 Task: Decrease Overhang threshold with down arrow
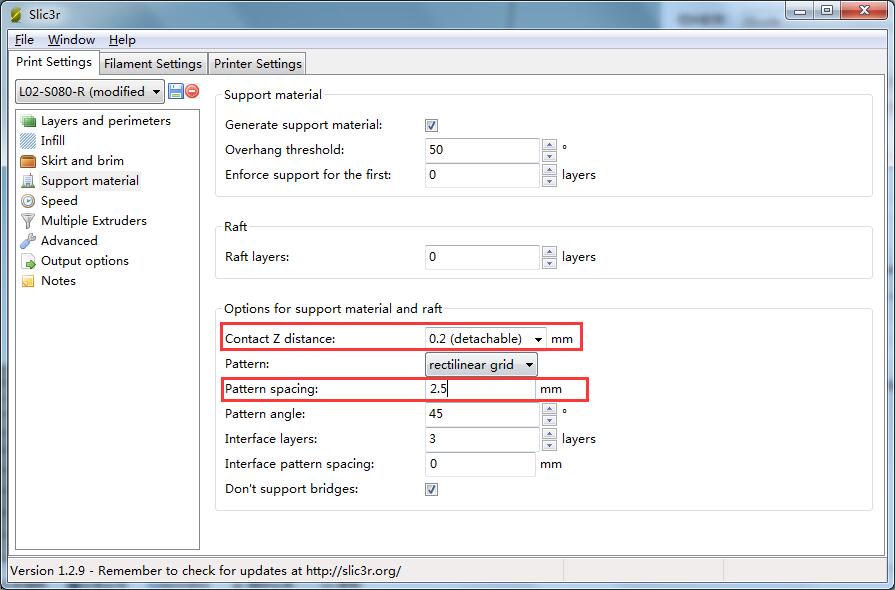(549, 156)
